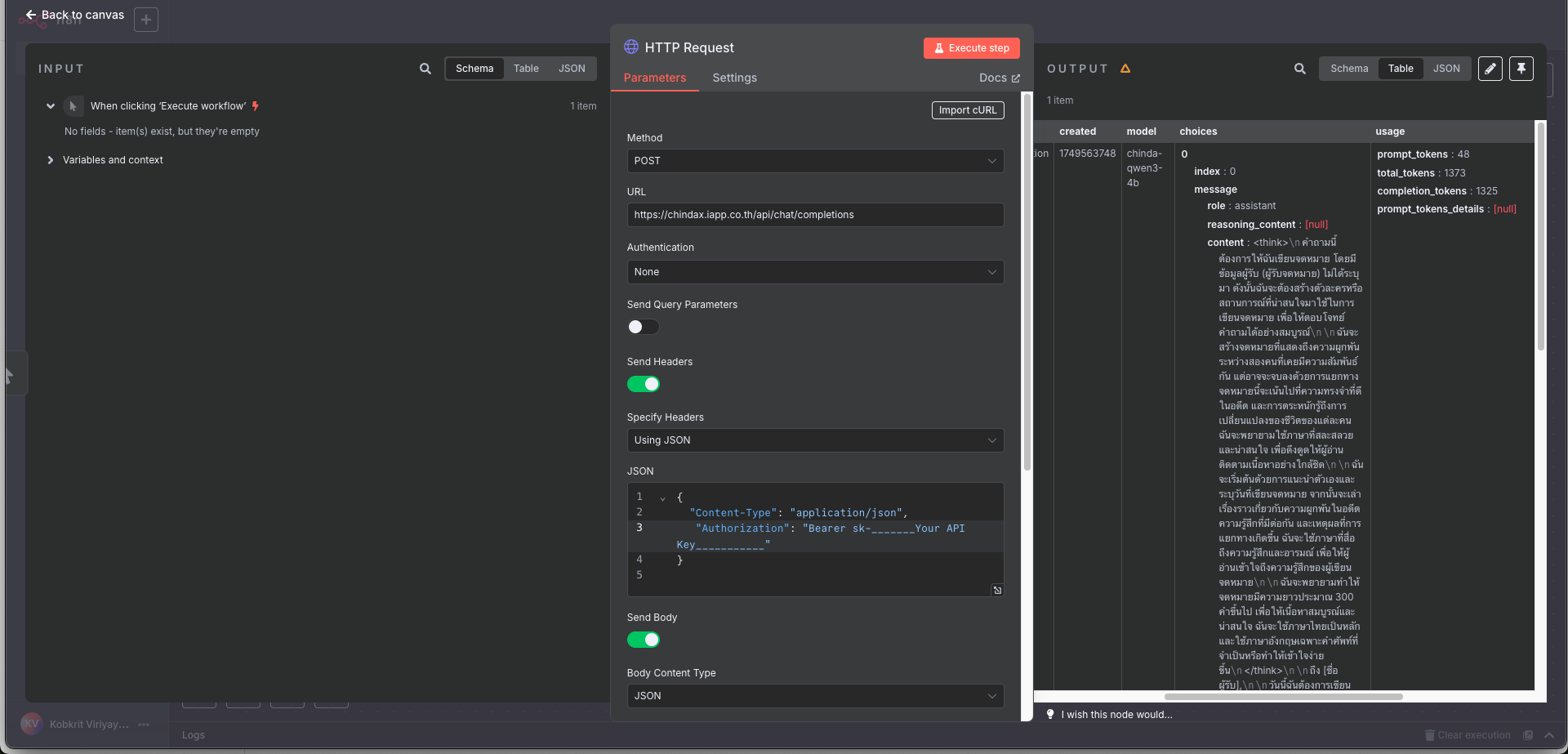Click the lightbulb feedback icon
1568x754 pixels.
coord(1050,714)
